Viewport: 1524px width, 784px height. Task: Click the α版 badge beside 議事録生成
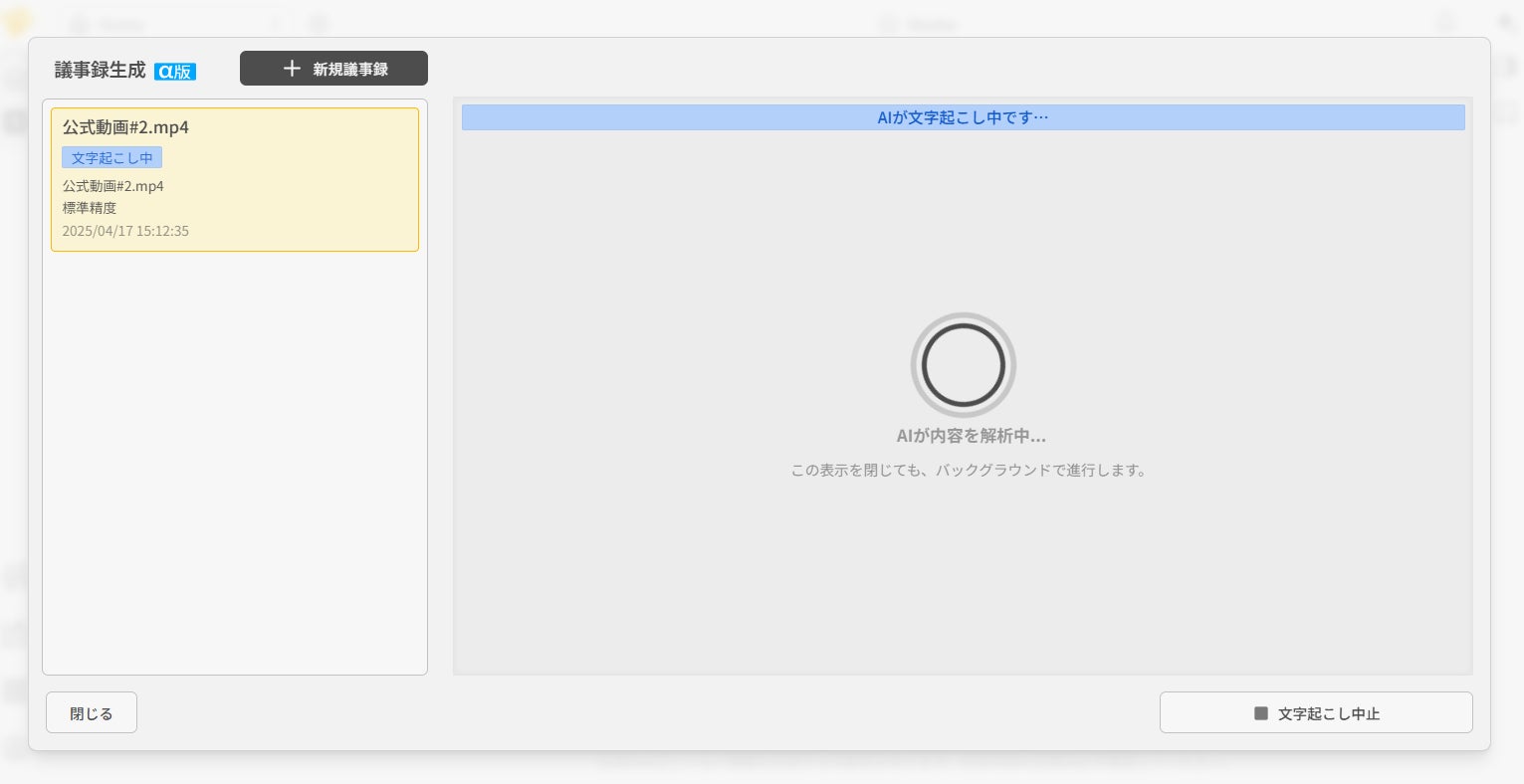(175, 72)
